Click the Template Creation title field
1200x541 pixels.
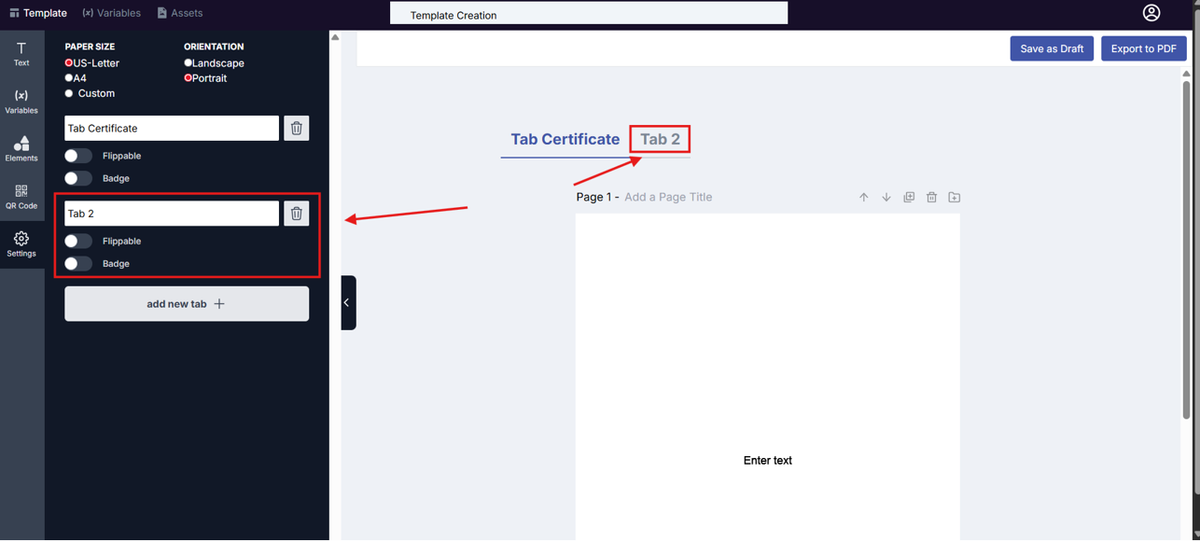pyautogui.click(x=589, y=14)
